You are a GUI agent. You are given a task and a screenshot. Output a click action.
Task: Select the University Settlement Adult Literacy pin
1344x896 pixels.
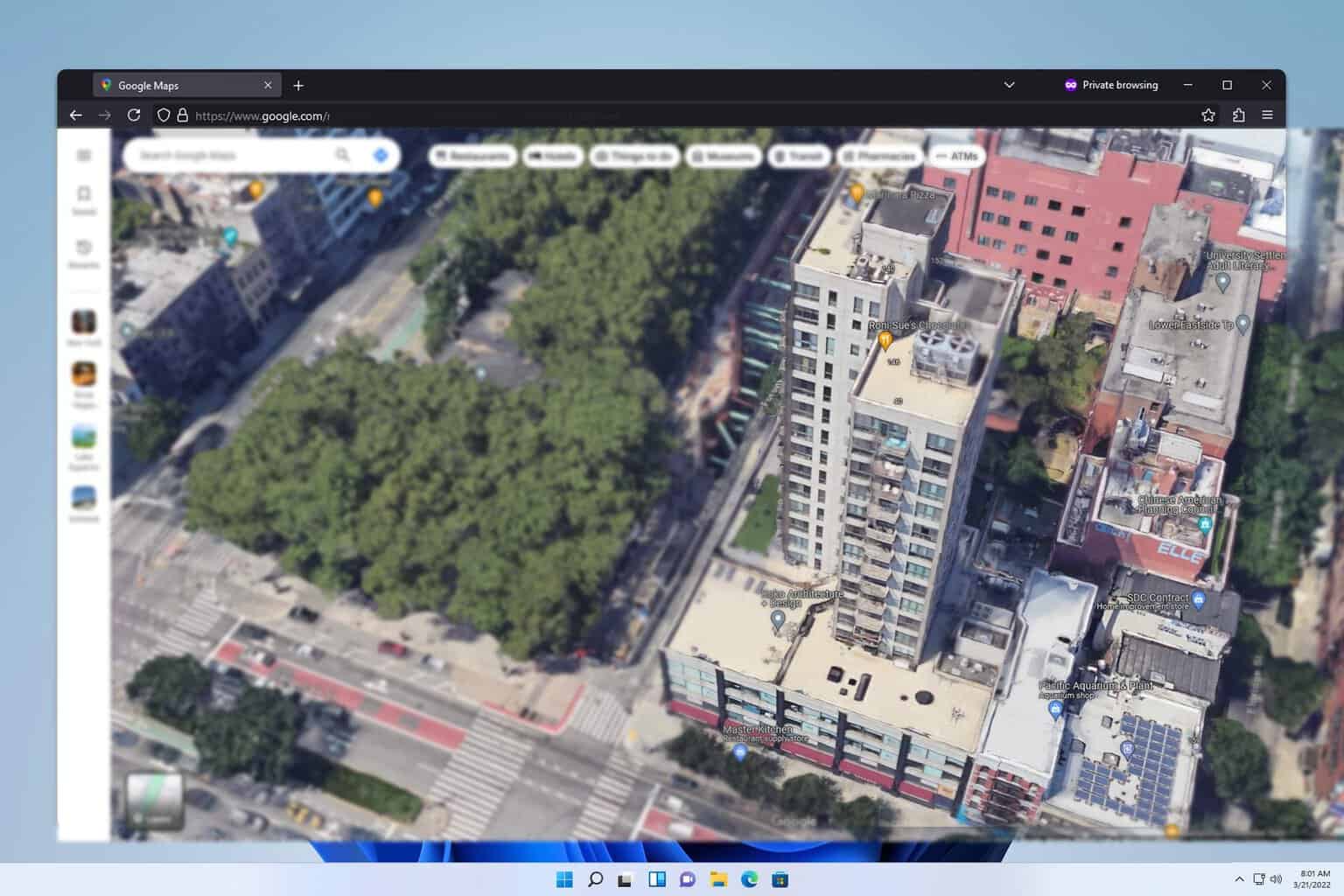1223,283
